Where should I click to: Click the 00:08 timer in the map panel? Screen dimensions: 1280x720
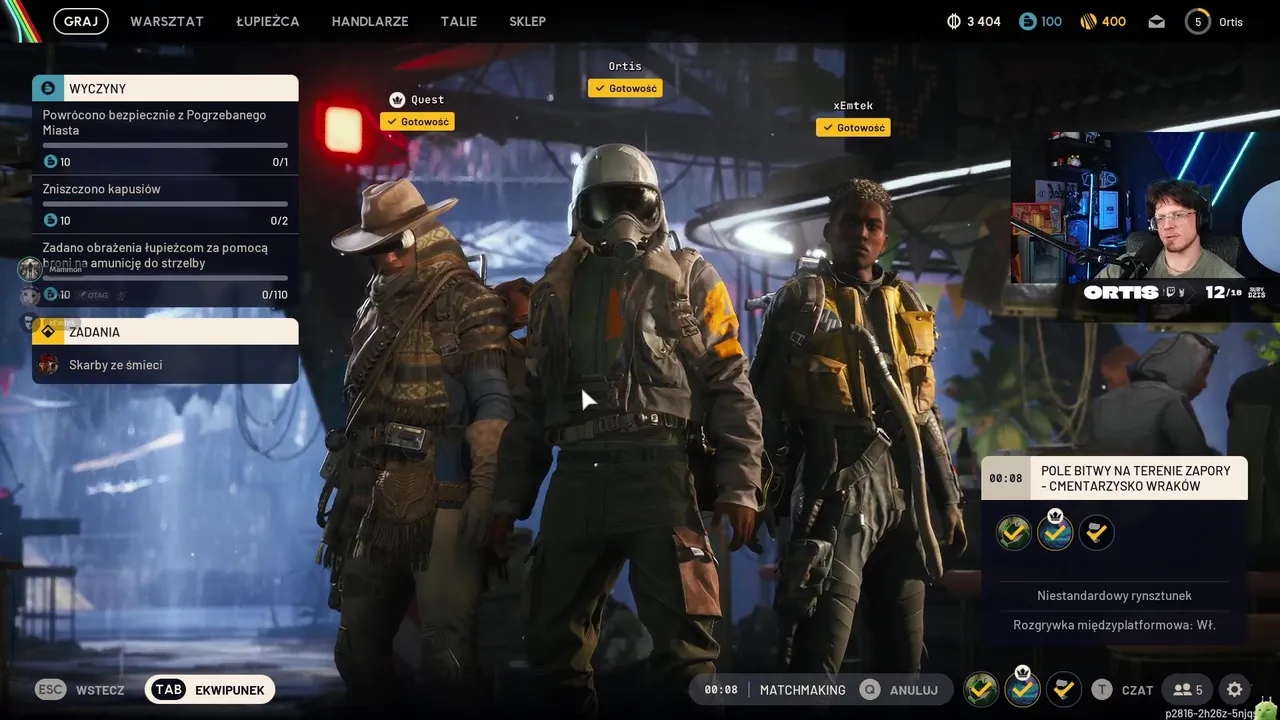coord(1006,478)
